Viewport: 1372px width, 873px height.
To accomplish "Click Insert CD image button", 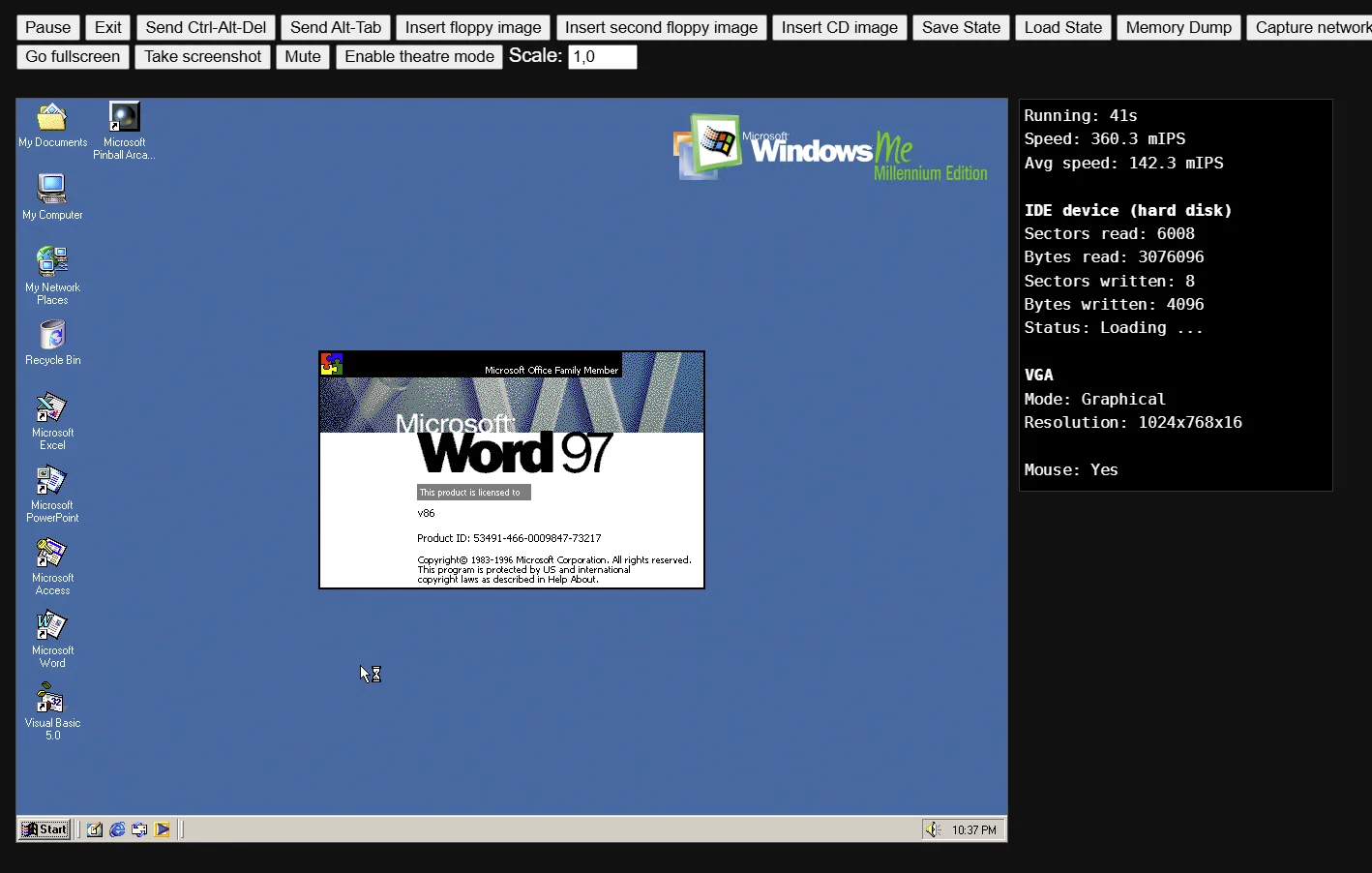I will (x=840, y=27).
